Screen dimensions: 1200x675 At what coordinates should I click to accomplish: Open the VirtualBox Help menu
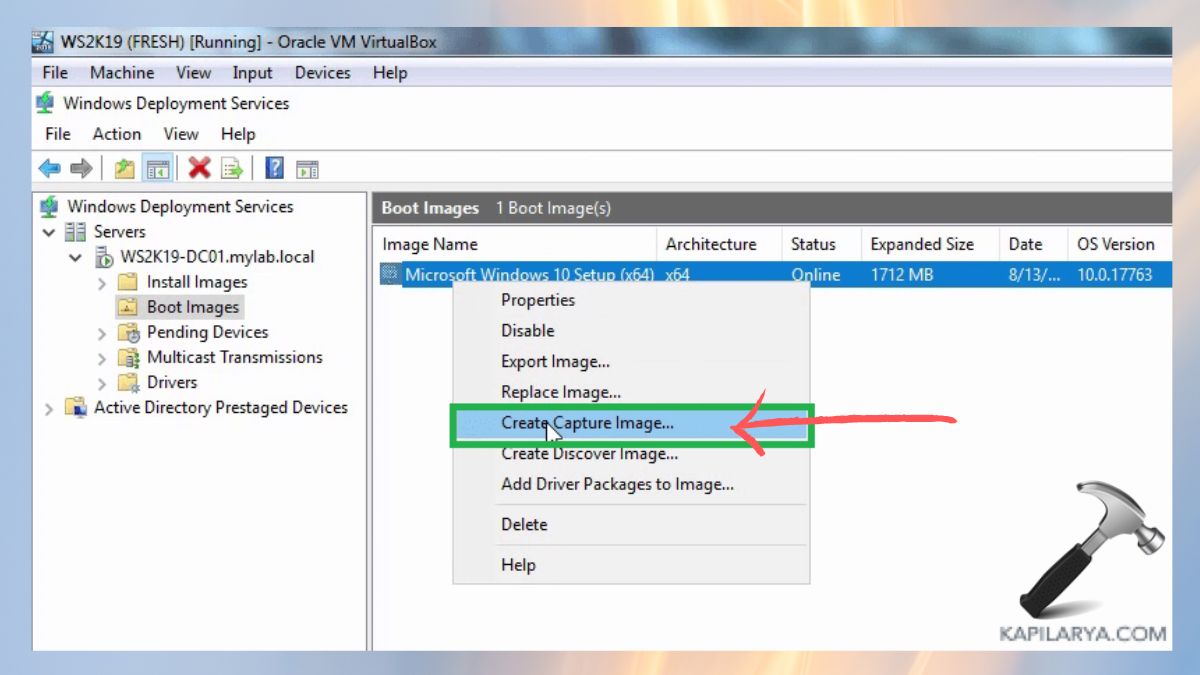390,72
